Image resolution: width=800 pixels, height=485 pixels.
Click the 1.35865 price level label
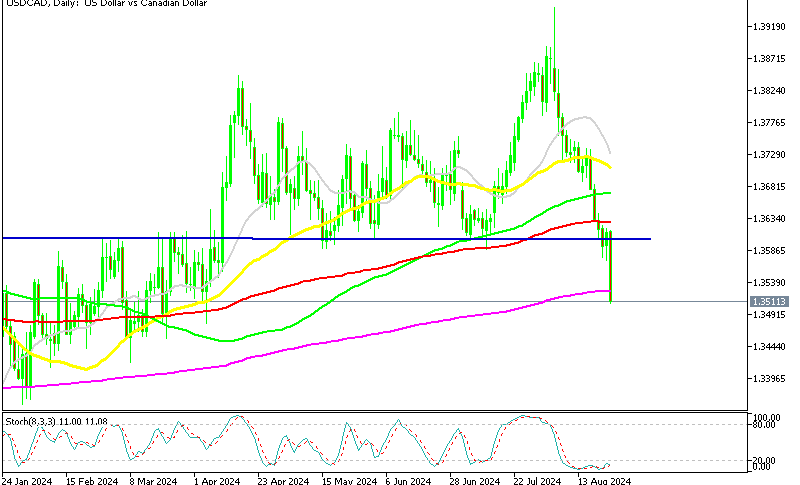point(769,250)
